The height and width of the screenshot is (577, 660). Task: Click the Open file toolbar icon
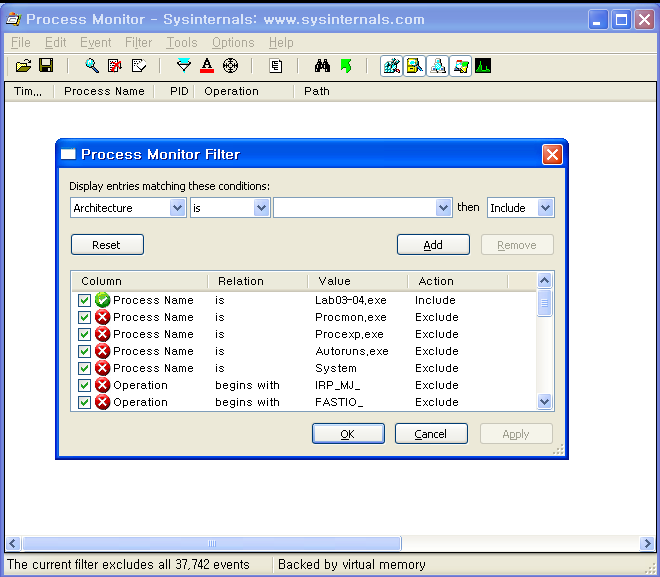coord(24,66)
